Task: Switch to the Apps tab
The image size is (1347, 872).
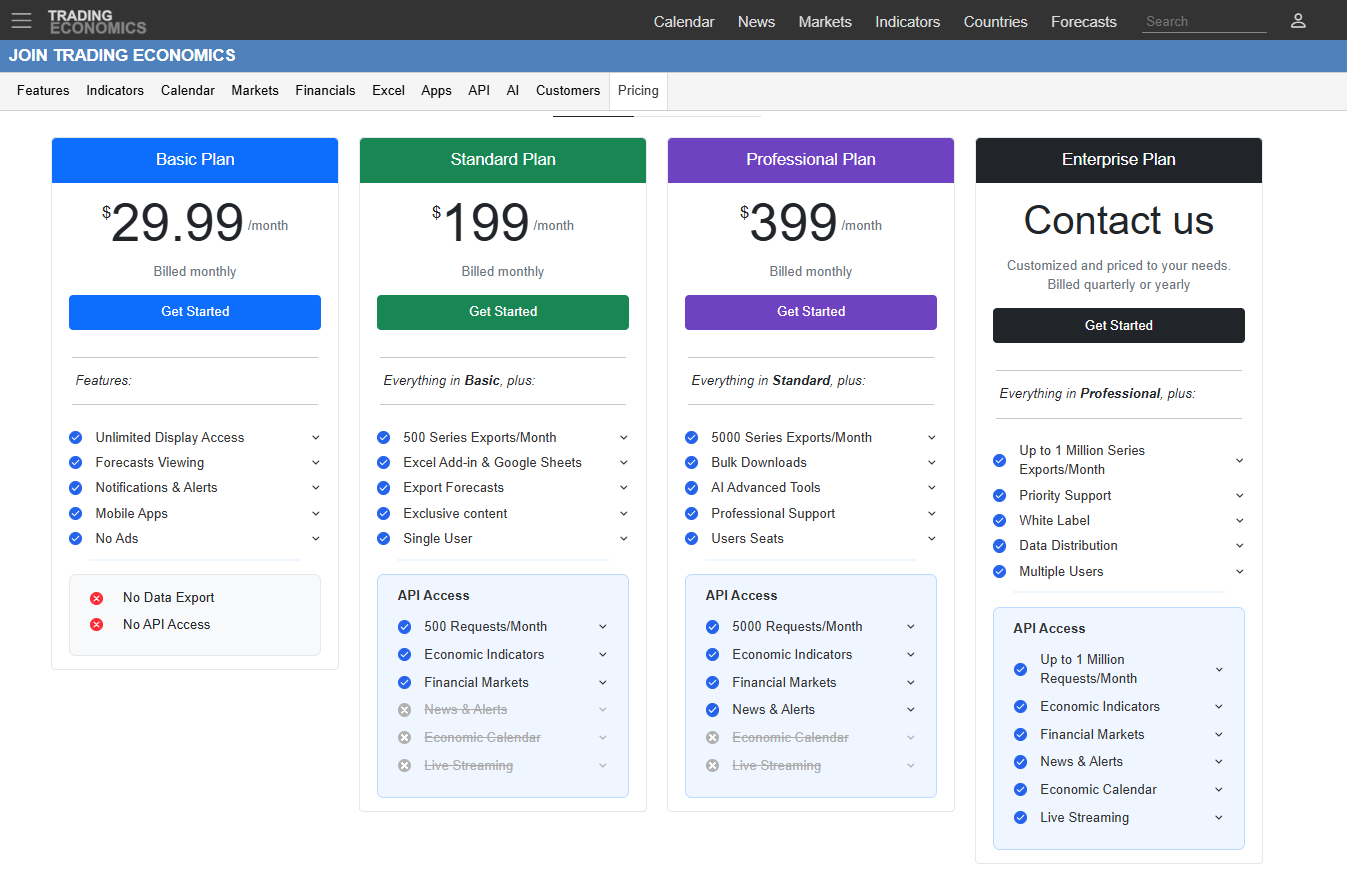Action: (x=436, y=91)
